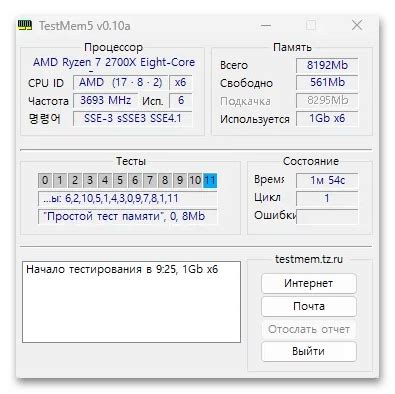Click the CPU ID value AMD (17 · 8 · 2)

pos(120,82)
